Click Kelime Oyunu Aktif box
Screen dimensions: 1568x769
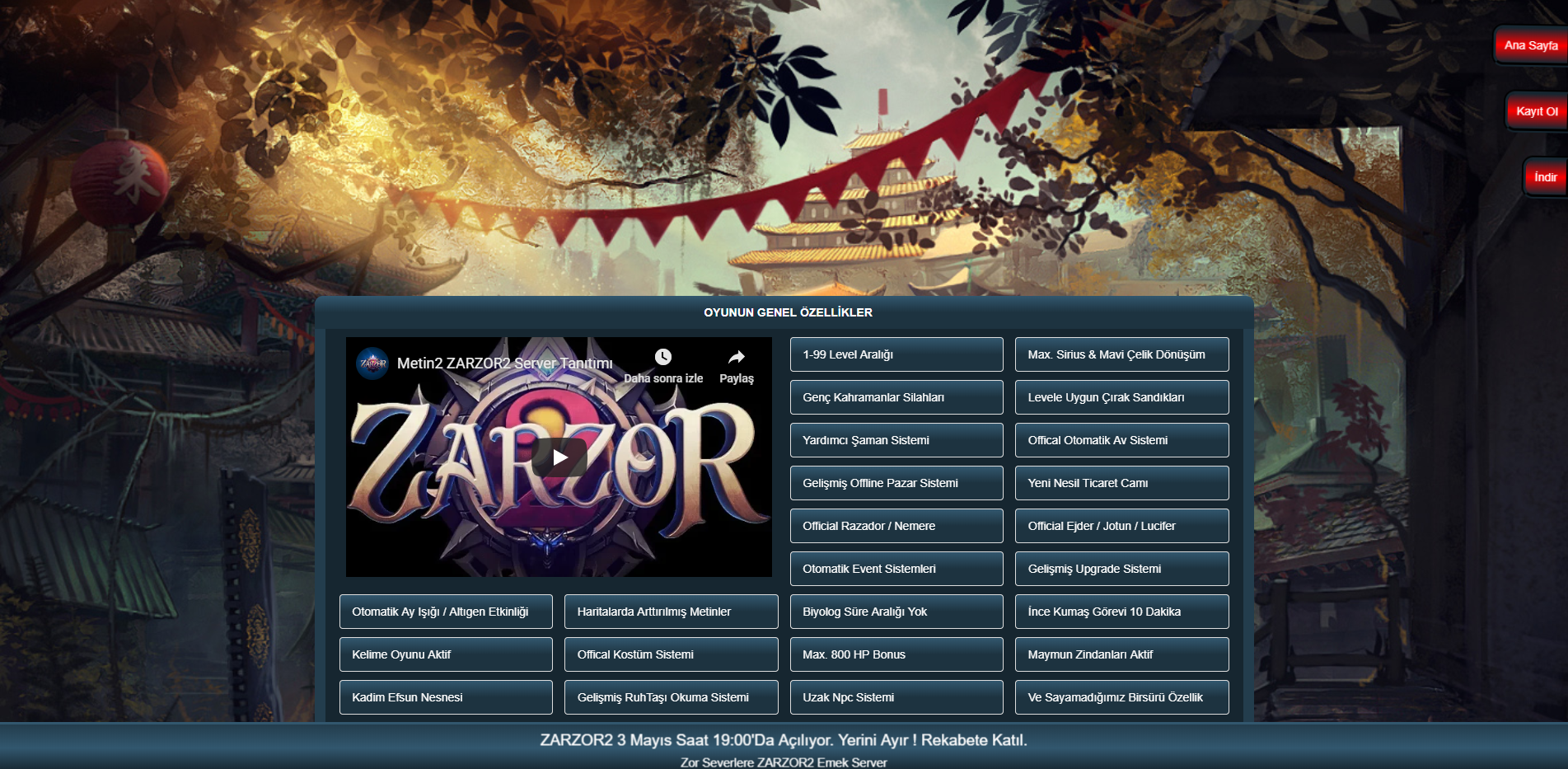[x=445, y=654]
